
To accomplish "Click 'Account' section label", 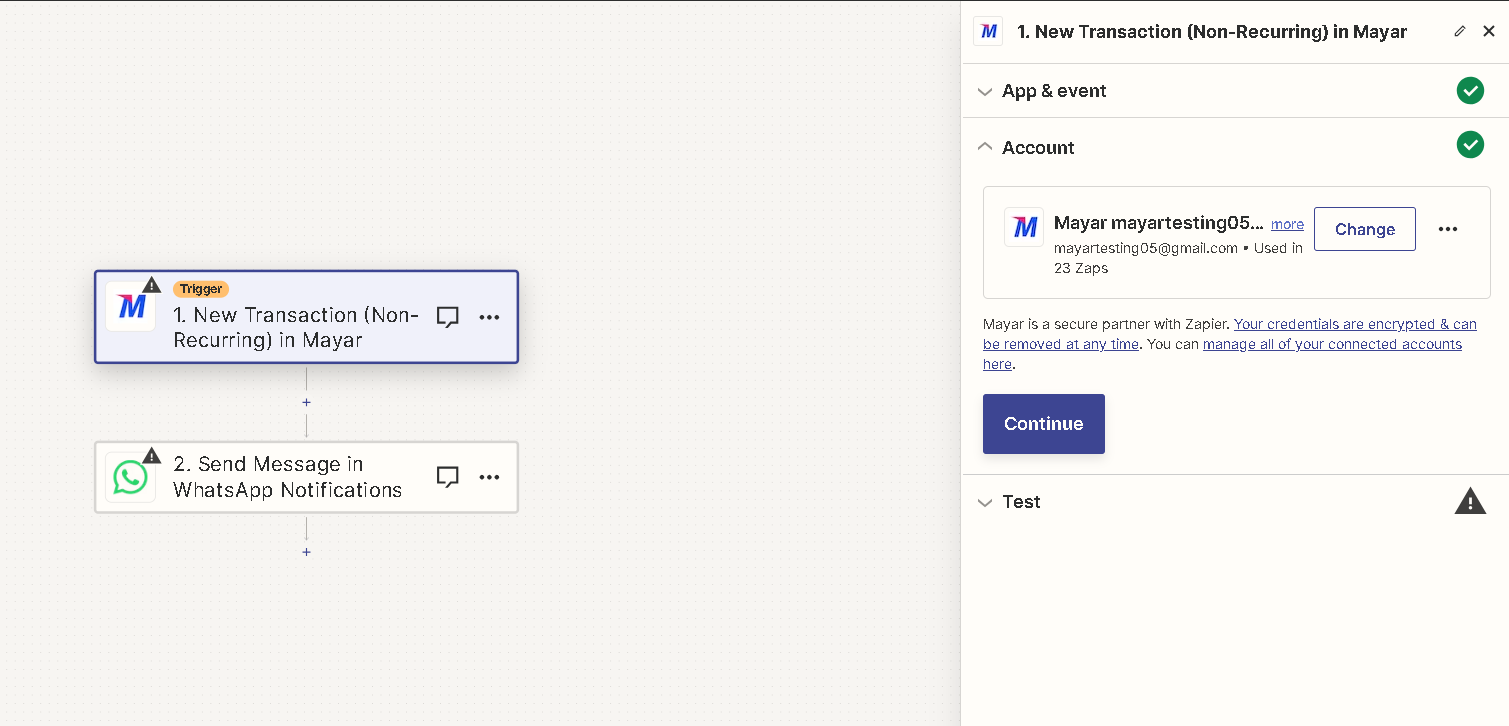I will (1038, 147).
